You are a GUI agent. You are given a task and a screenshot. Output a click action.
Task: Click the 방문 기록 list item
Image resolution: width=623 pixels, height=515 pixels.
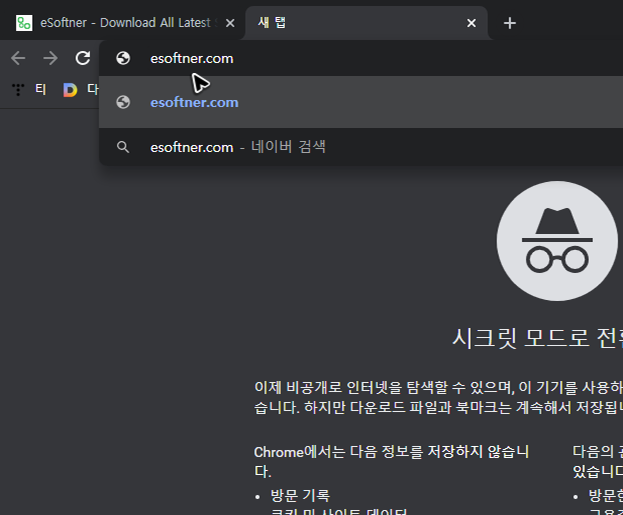300,496
